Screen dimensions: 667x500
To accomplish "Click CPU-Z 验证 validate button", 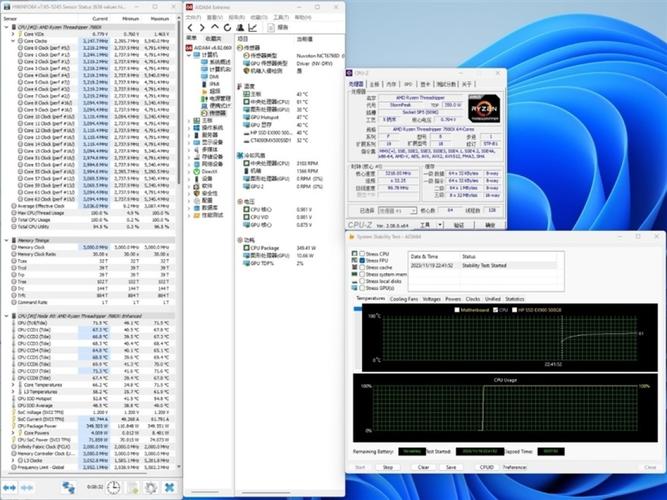I will tap(459, 225).
